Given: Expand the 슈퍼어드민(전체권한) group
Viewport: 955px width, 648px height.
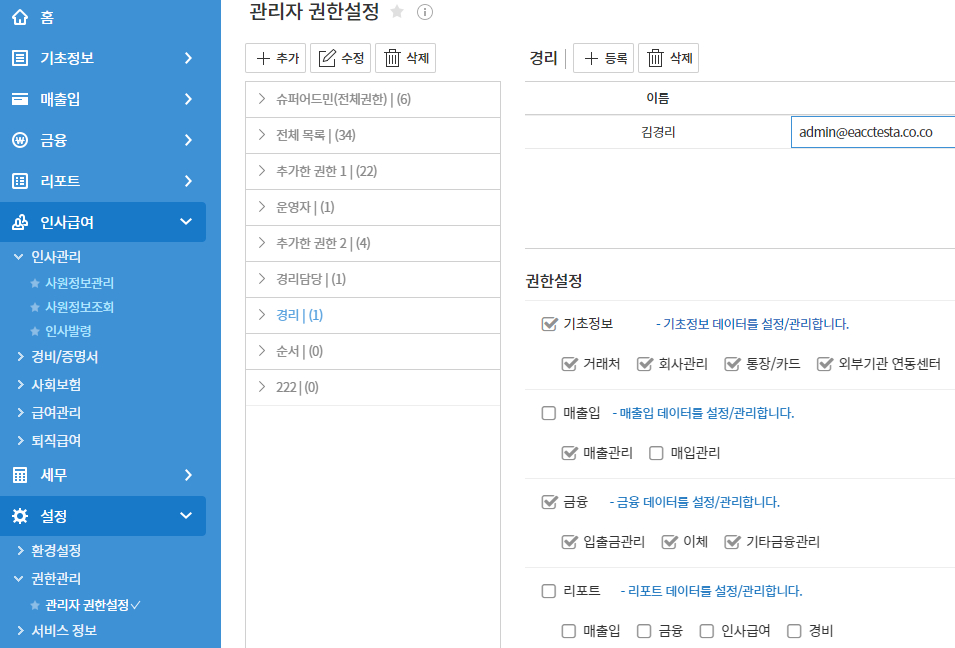Looking at the screenshot, I should coord(262,99).
